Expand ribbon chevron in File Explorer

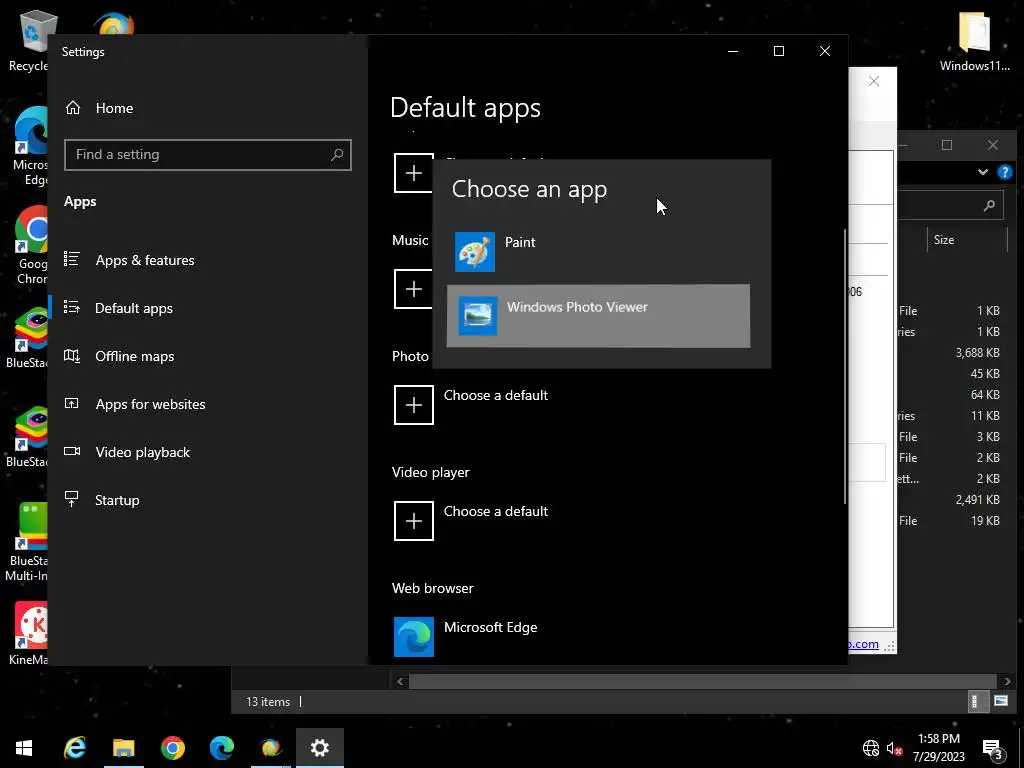click(x=983, y=172)
